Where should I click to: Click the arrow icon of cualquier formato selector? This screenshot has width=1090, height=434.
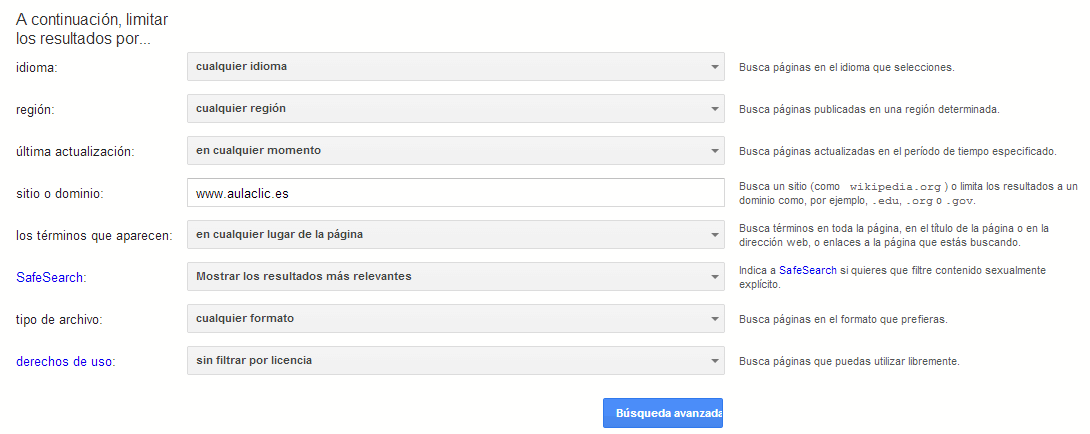tap(714, 319)
